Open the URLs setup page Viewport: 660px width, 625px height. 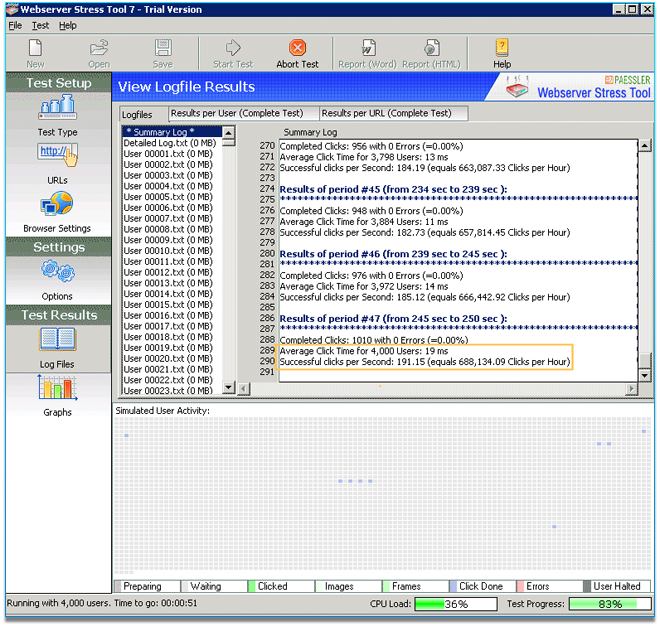(x=57, y=163)
